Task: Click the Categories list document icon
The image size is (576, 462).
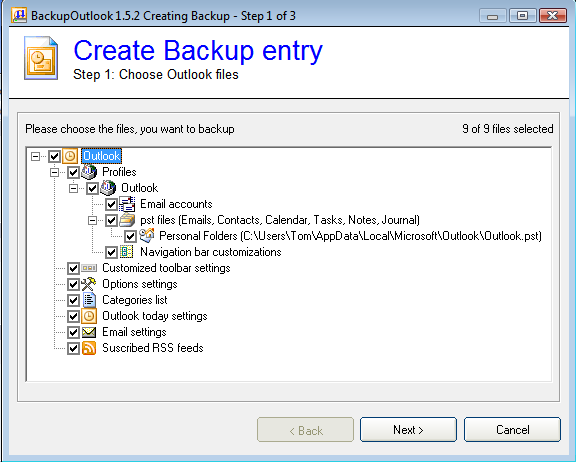Action: [x=89, y=300]
